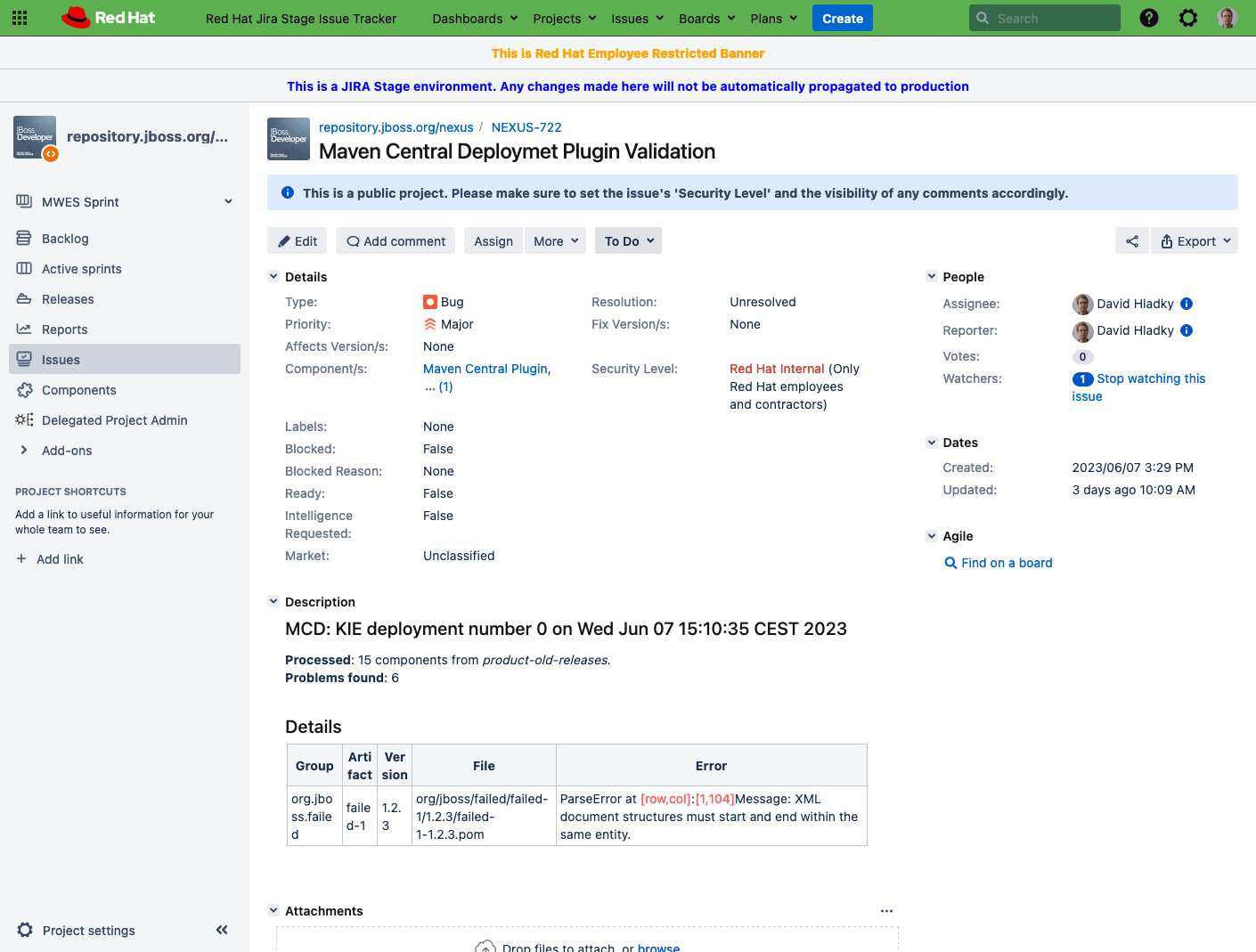
Task: Collapse the sidebar with the double chevron
Action: (x=222, y=930)
